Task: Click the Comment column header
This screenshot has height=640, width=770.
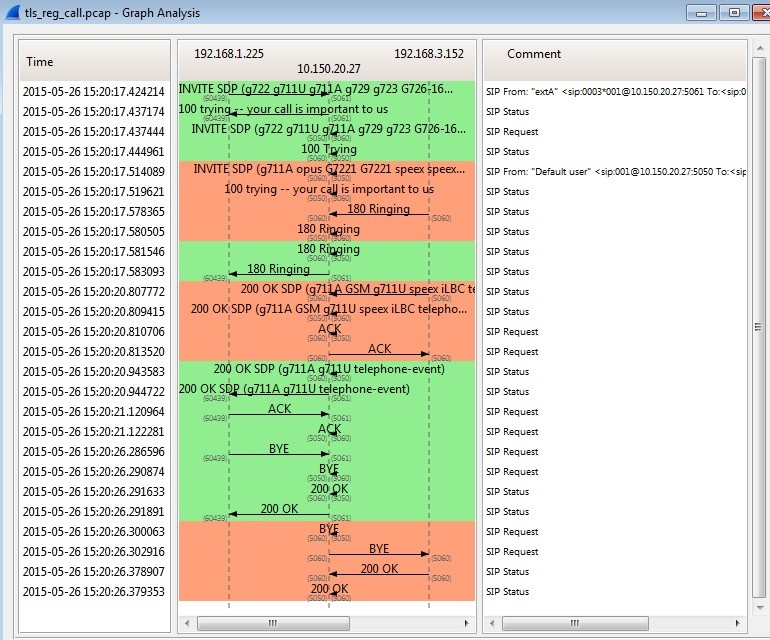Action: [615, 60]
